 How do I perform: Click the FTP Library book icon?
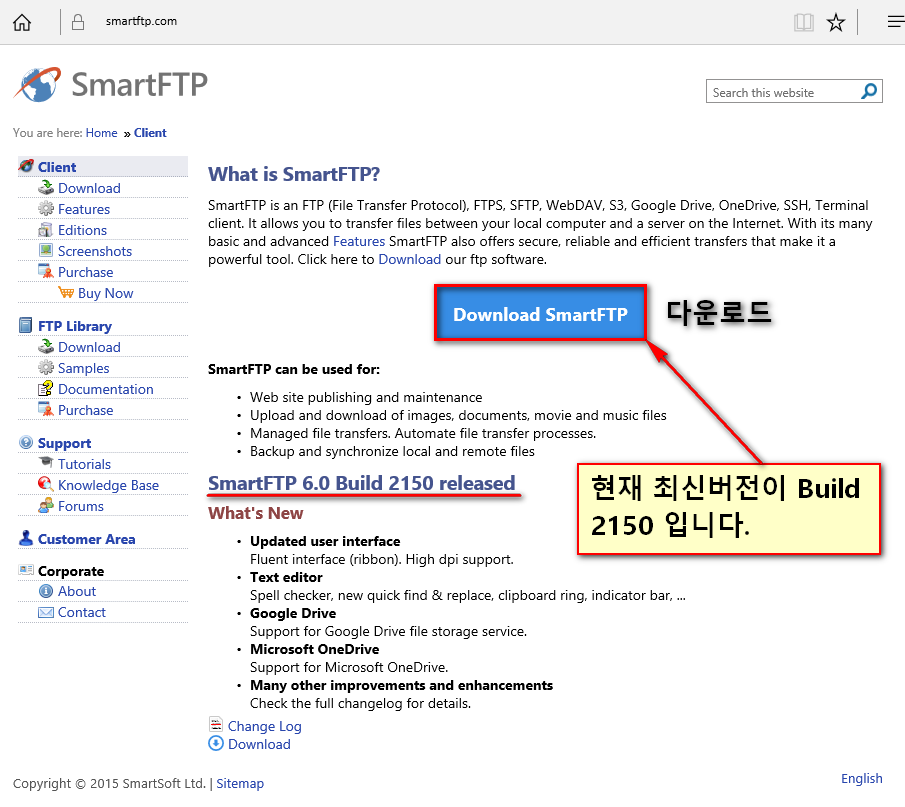point(25,326)
